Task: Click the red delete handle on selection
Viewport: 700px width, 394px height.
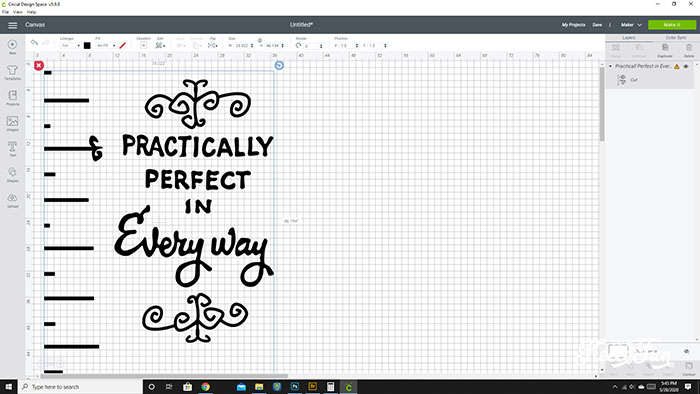Action: click(x=39, y=66)
